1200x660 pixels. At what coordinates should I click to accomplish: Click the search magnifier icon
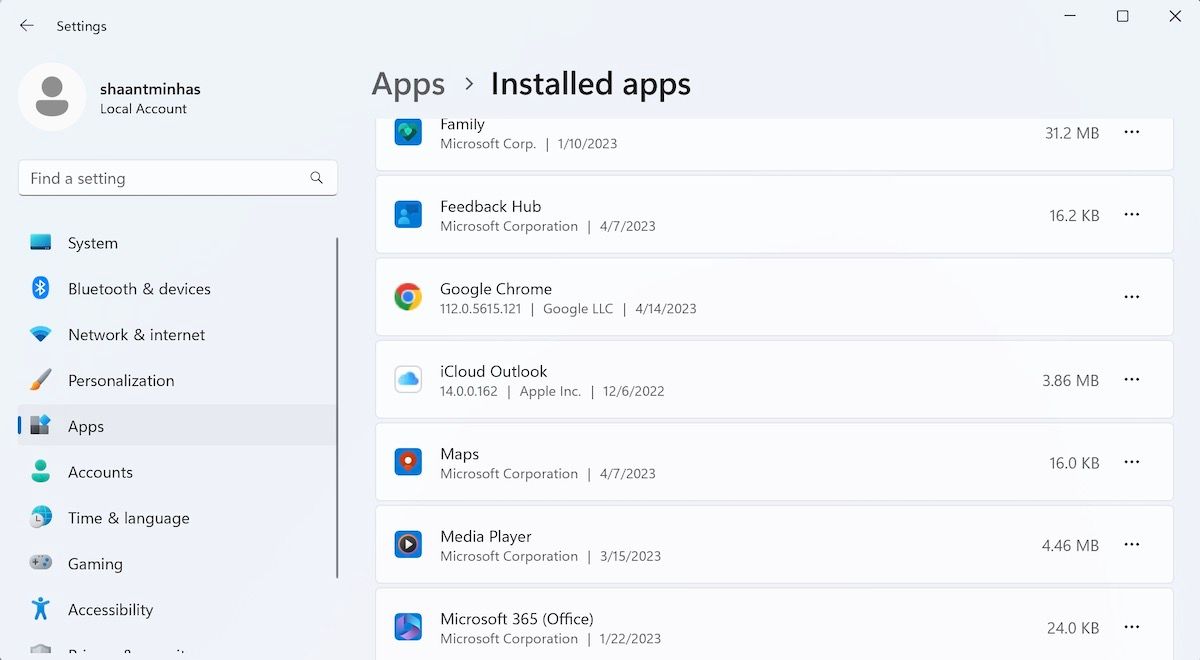point(316,178)
